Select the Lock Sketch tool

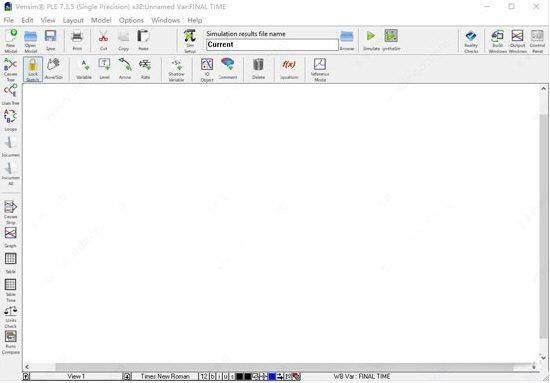[x=33, y=69]
